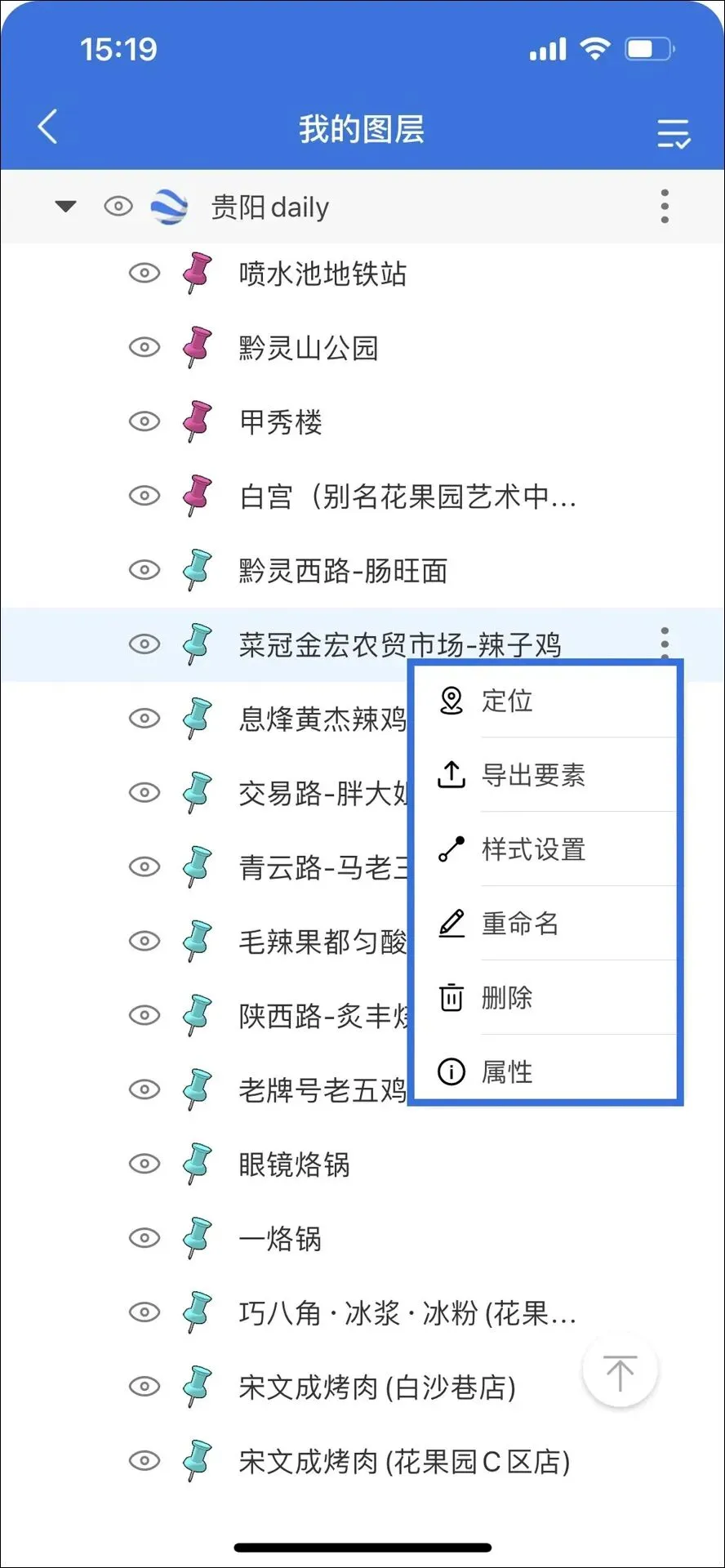The width and height of the screenshot is (725, 1568).
Task: Click the 定位 location pin icon
Action: click(451, 701)
